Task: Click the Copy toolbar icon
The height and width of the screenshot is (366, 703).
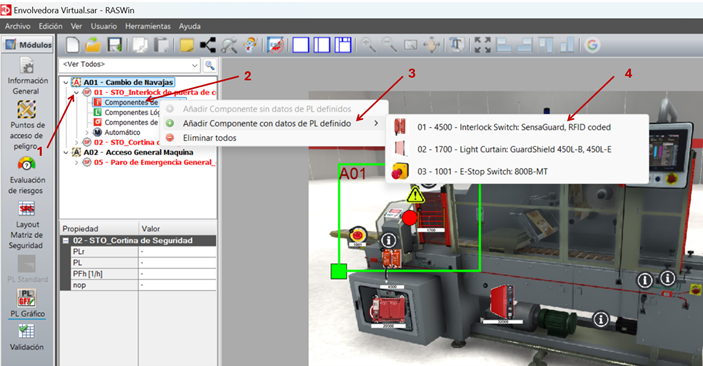Action: pyautogui.click(x=140, y=45)
